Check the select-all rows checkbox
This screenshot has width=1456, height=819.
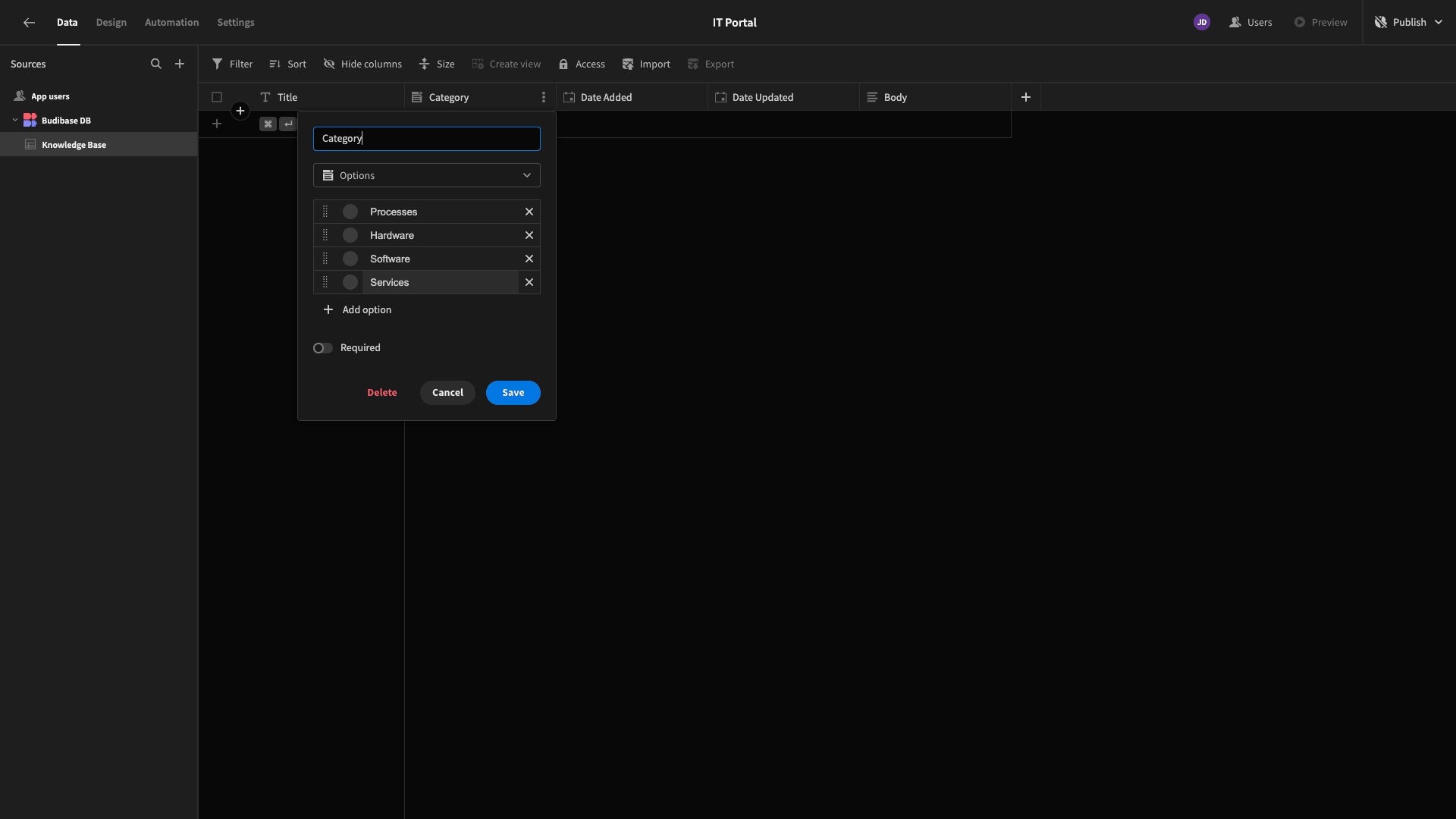point(217,97)
